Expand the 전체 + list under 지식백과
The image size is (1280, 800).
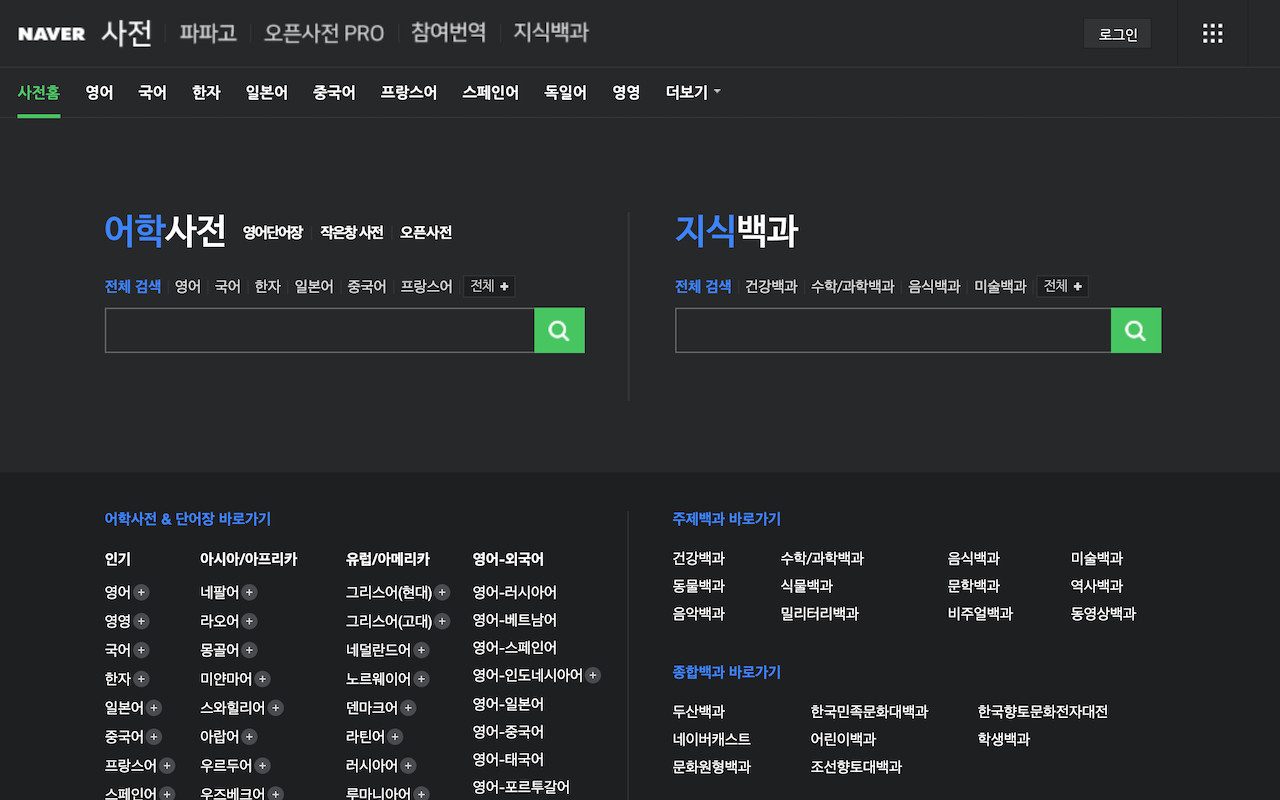1063,286
